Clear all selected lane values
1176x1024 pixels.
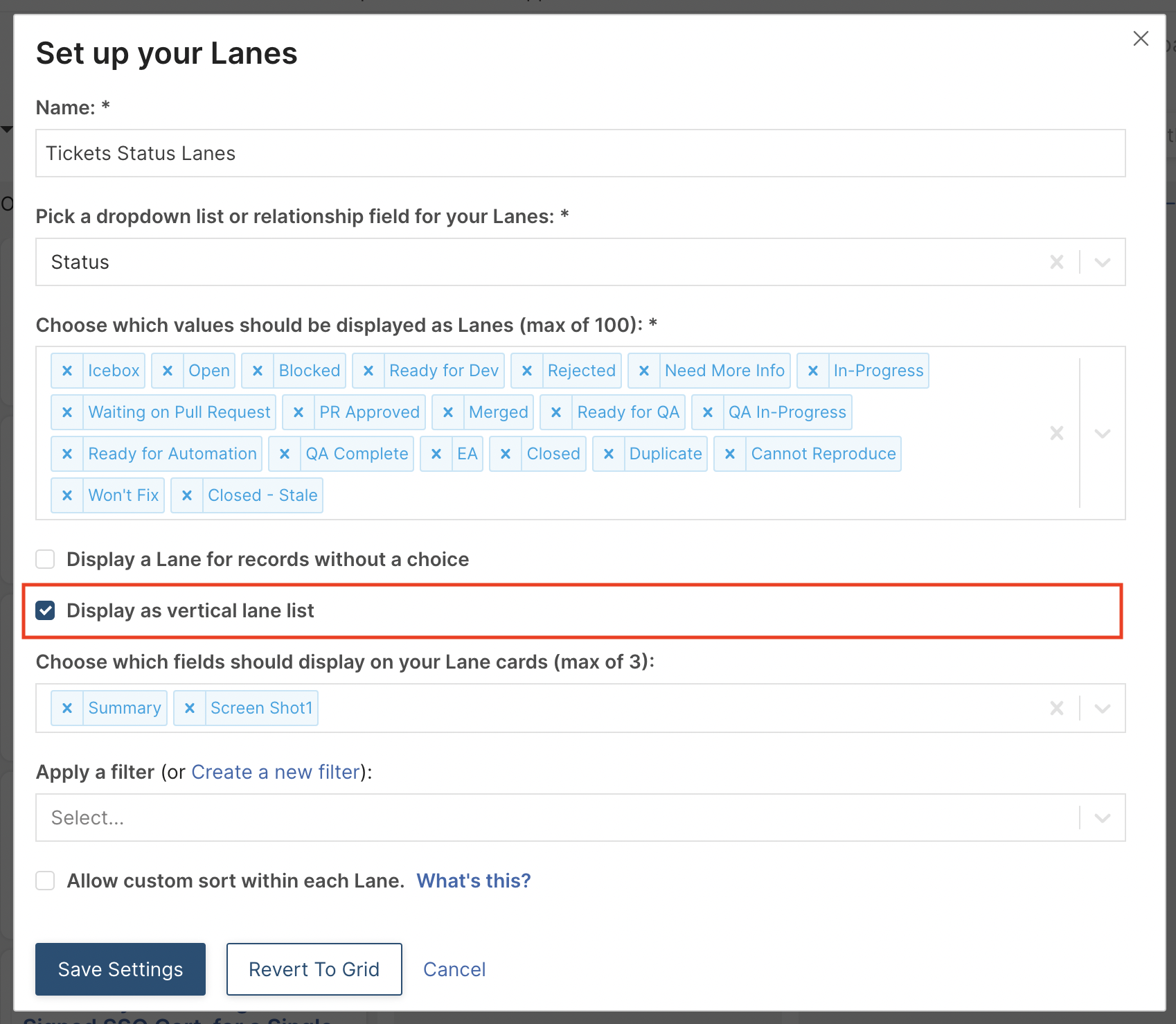tap(1057, 433)
